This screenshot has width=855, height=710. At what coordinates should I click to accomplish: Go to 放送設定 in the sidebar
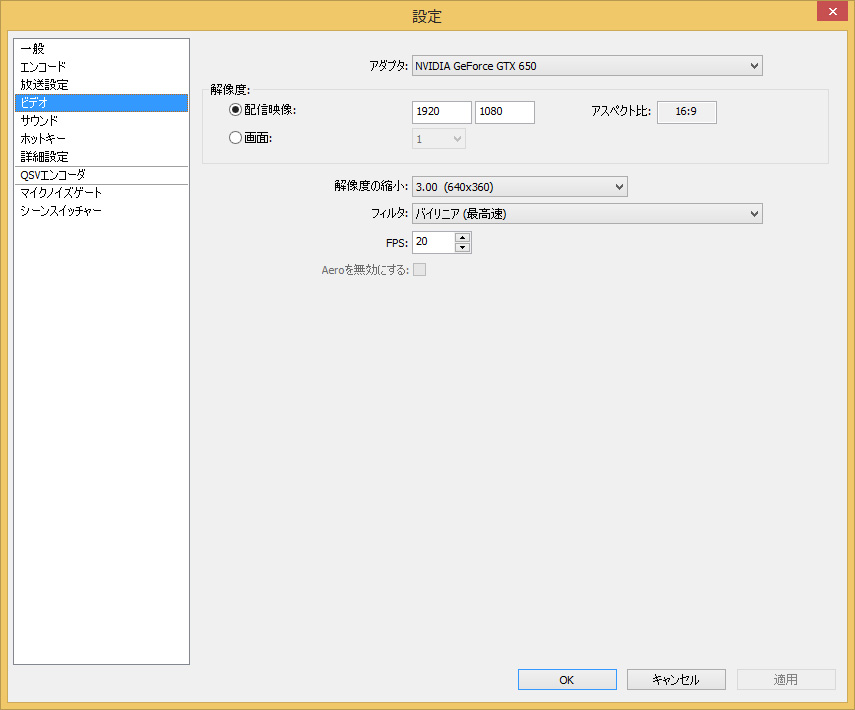pos(101,85)
